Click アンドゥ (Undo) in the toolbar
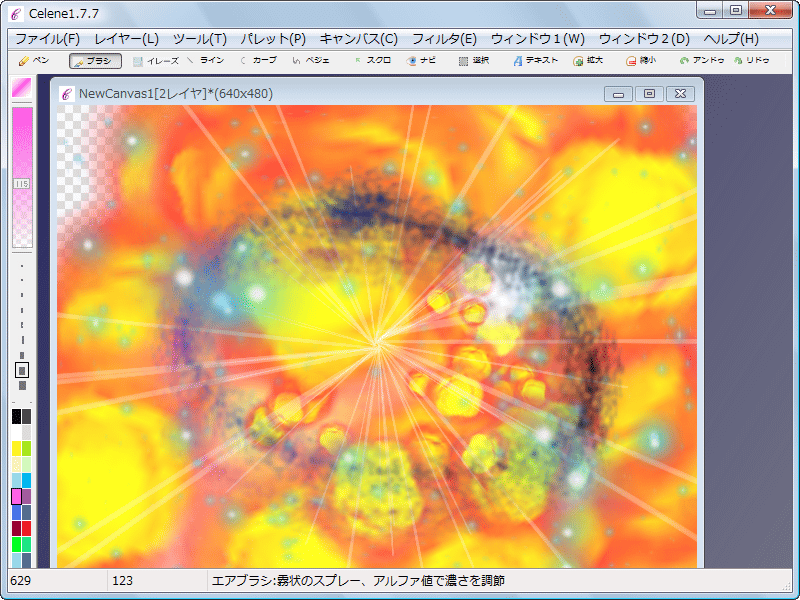Screen dimensions: 800x600 pyautogui.click(x=702, y=61)
